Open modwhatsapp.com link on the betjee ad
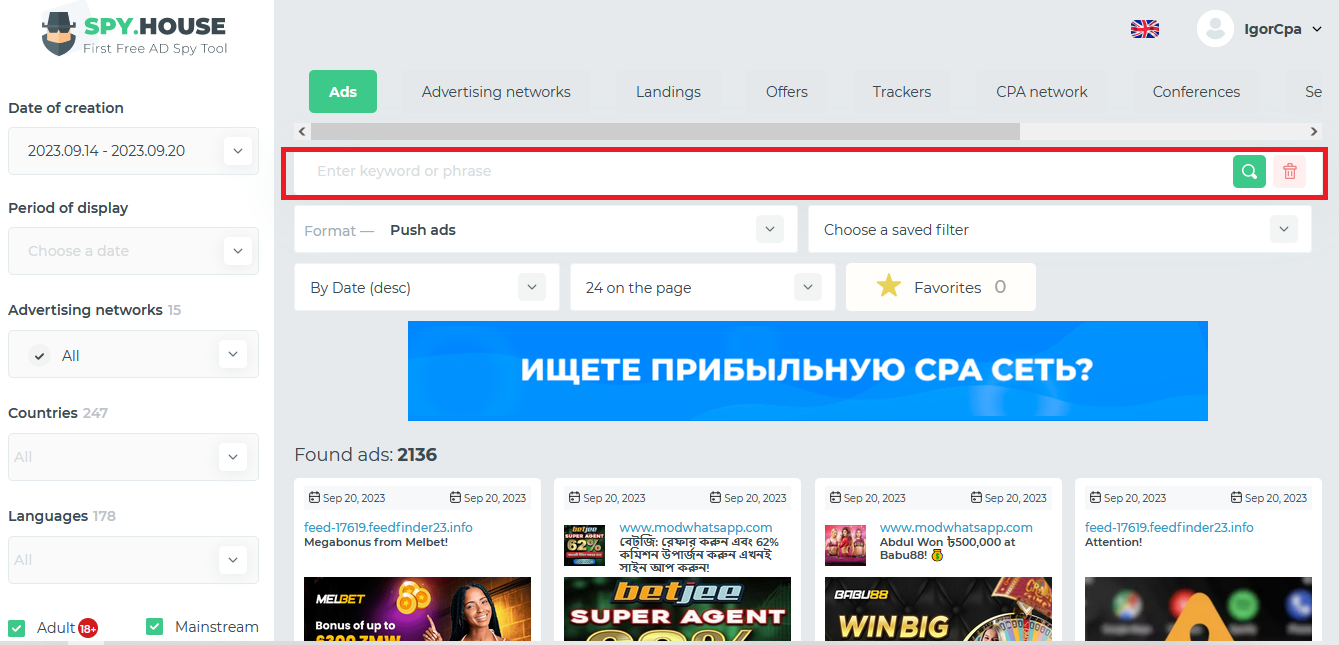The height and width of the screenshot is (645, 1339). (x=696, y=527)
